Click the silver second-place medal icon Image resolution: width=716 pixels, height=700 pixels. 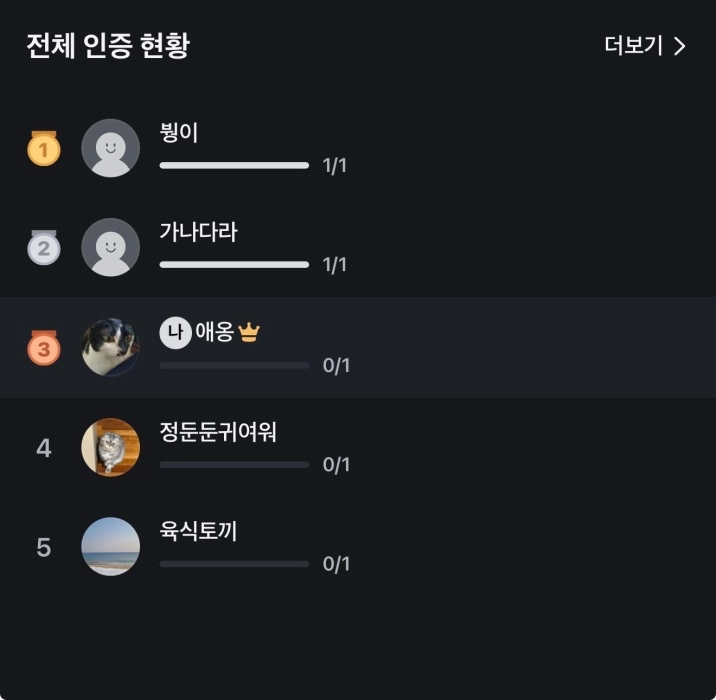coord(43,248)
